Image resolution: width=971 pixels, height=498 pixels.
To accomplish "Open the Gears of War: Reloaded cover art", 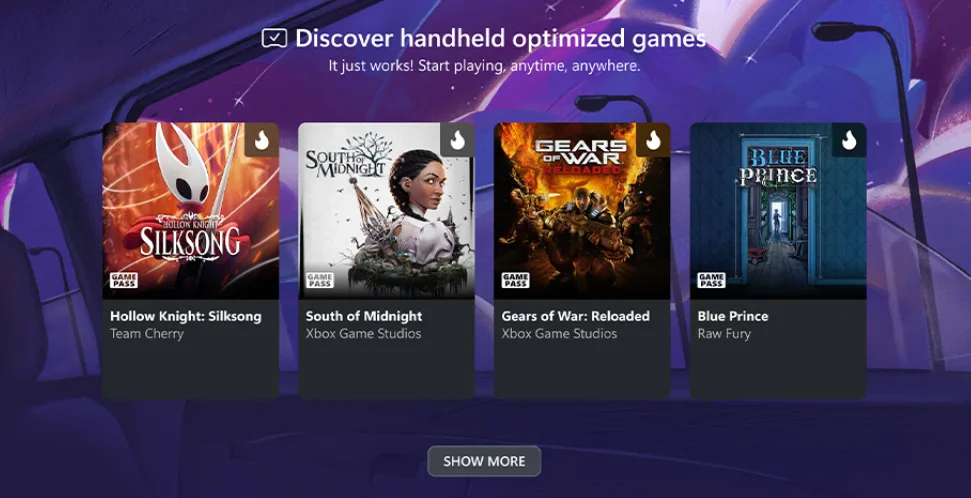I will [582, 211].
